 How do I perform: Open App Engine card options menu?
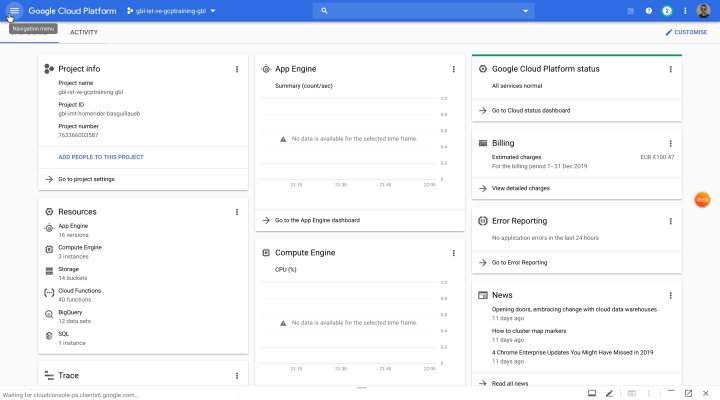454,69
